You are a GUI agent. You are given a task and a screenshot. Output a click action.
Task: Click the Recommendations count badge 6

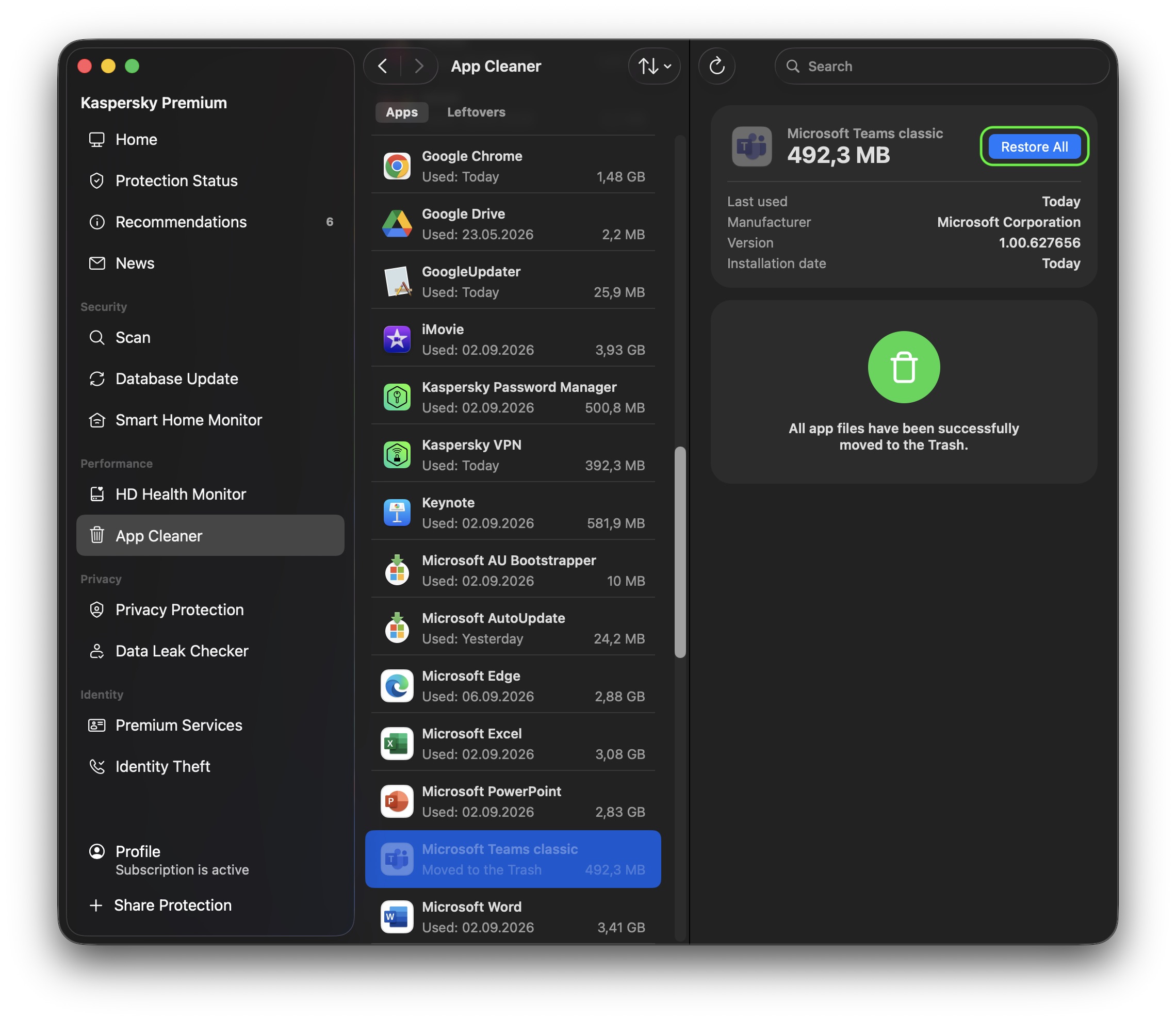point(329,222)
